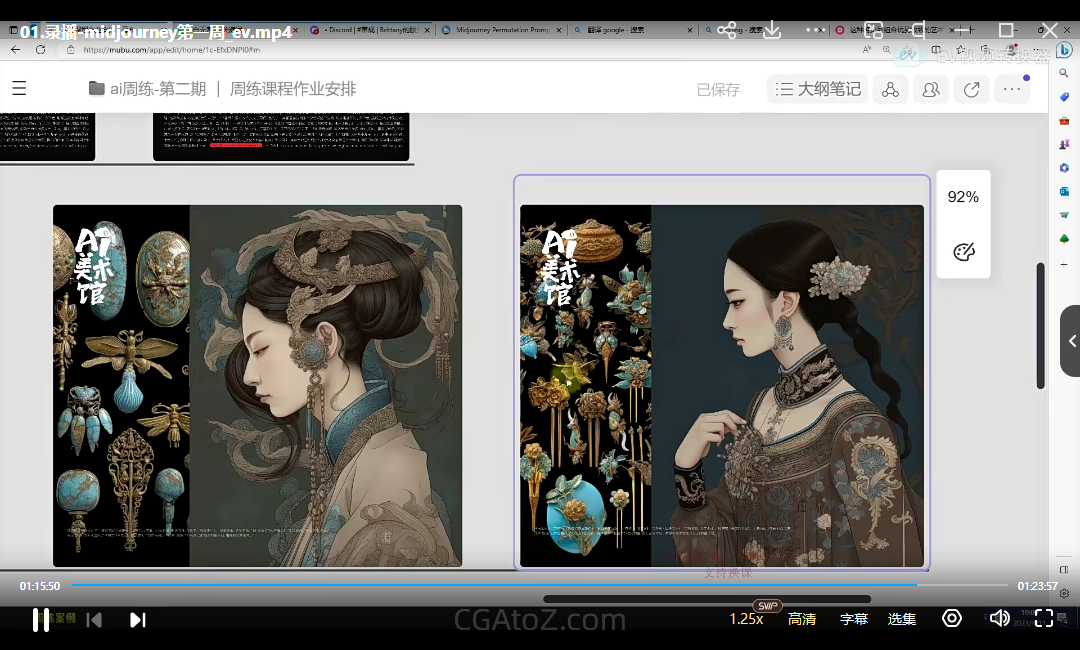Toggle subtitles with the 字幕 button

click(854, 619)
